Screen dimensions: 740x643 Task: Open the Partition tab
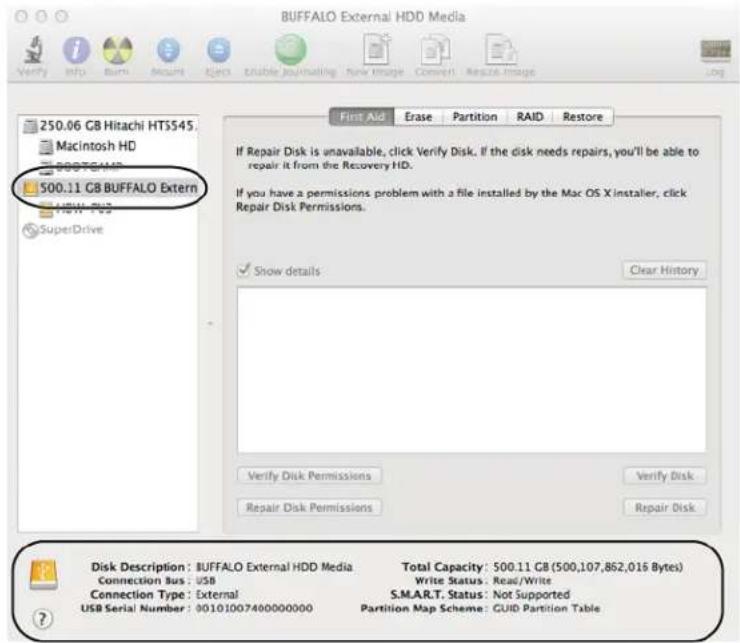(475, 117)
